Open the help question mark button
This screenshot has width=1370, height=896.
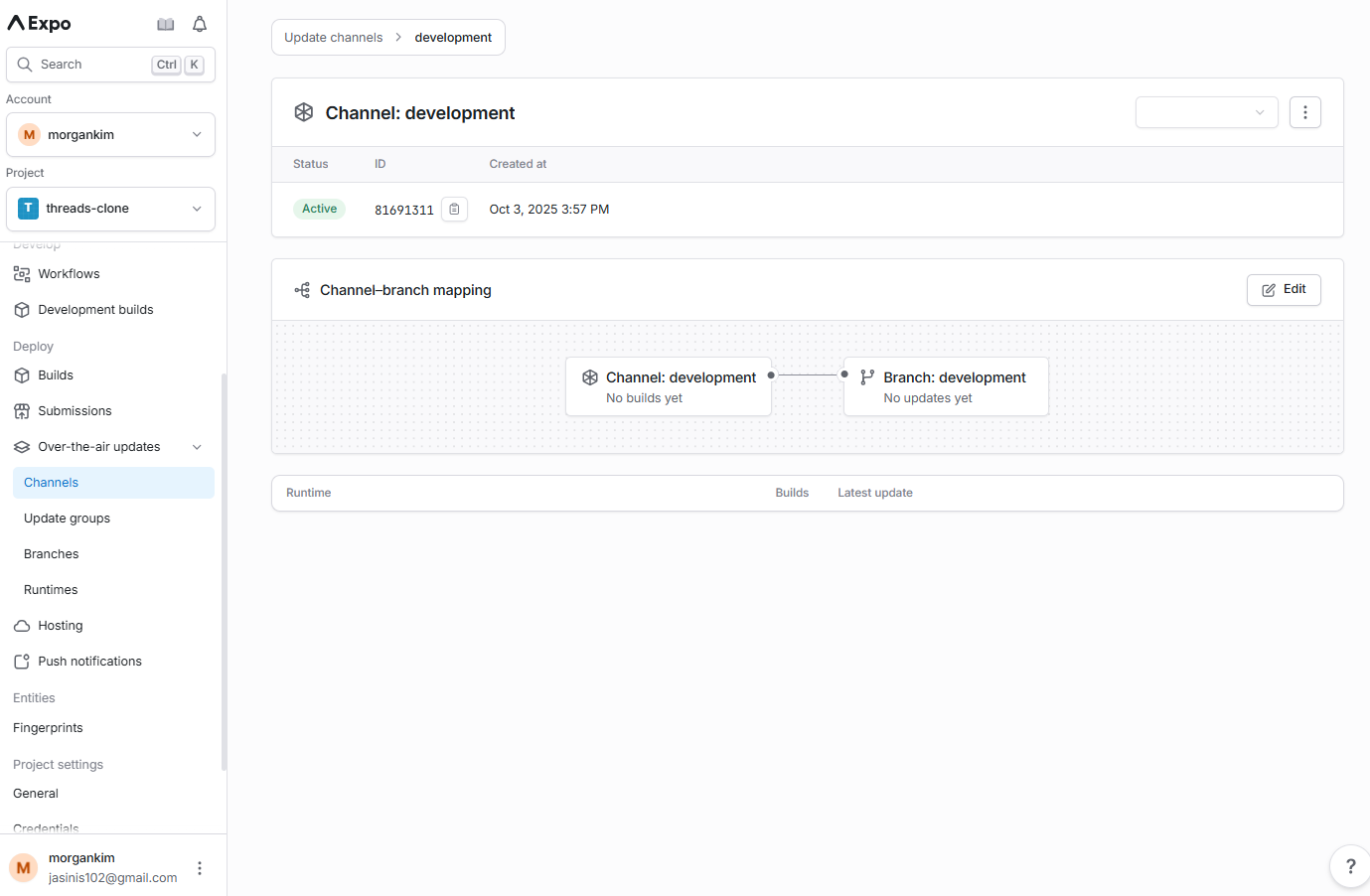[x=1350, y=866]
